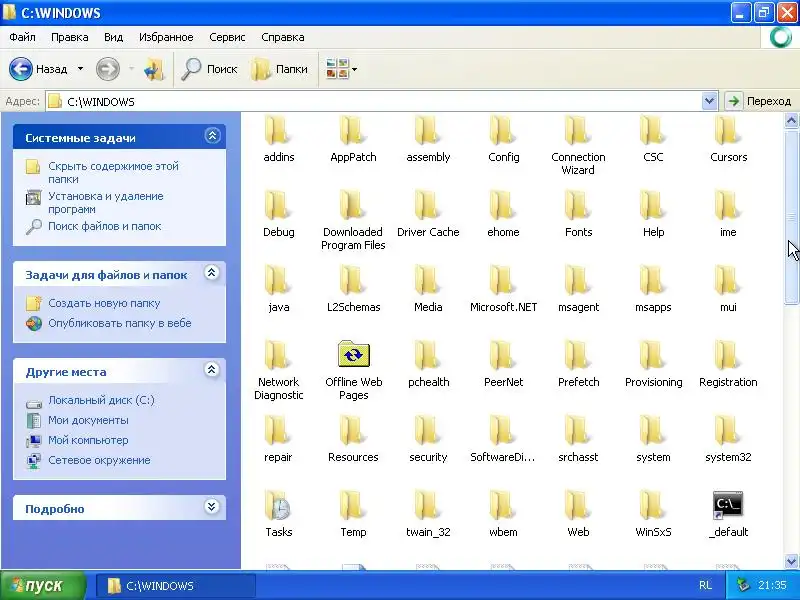Select the AppPatch folder icon
800x600 pixels.
(x=353, y=130)
